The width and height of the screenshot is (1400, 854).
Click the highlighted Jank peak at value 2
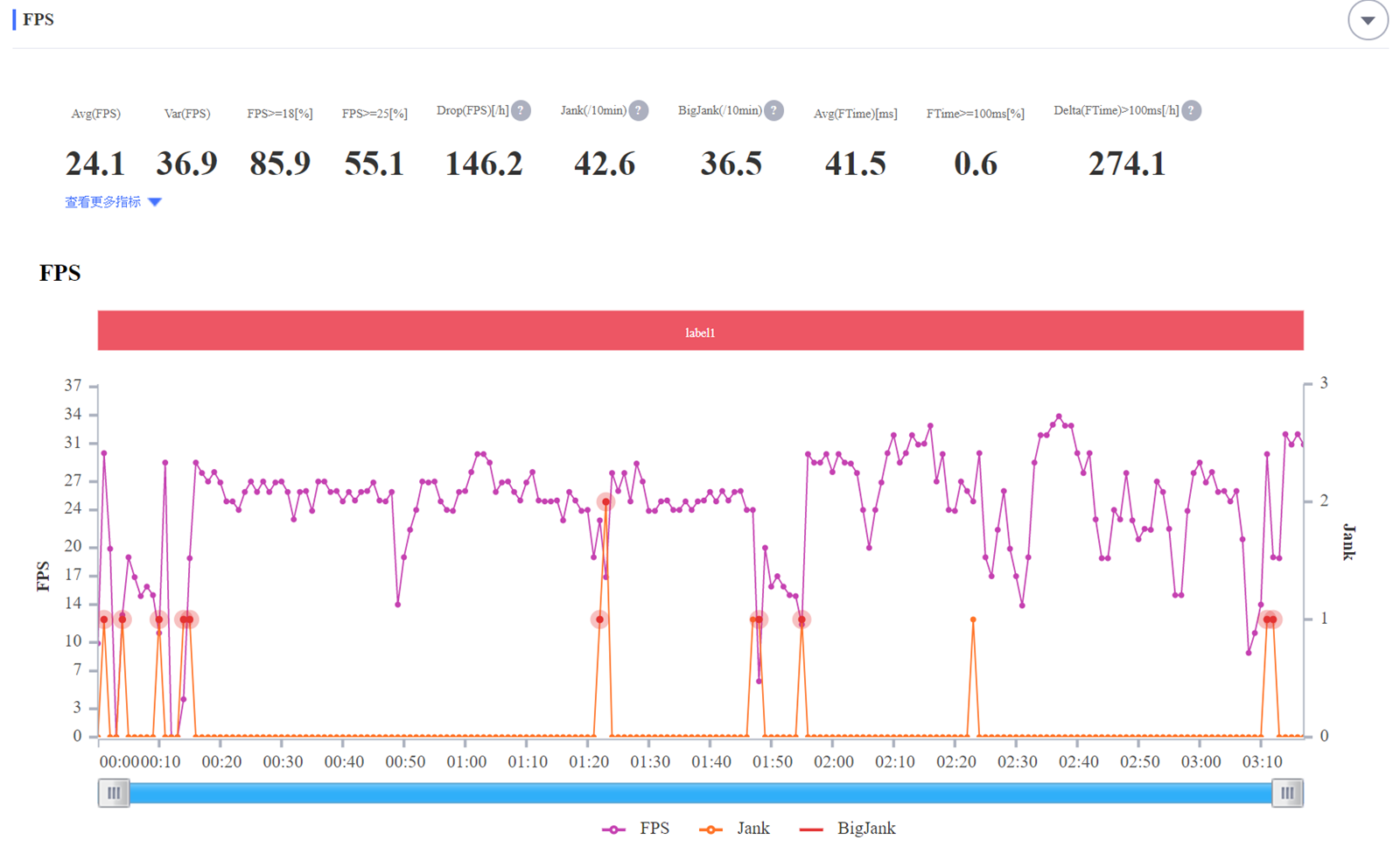605,502
